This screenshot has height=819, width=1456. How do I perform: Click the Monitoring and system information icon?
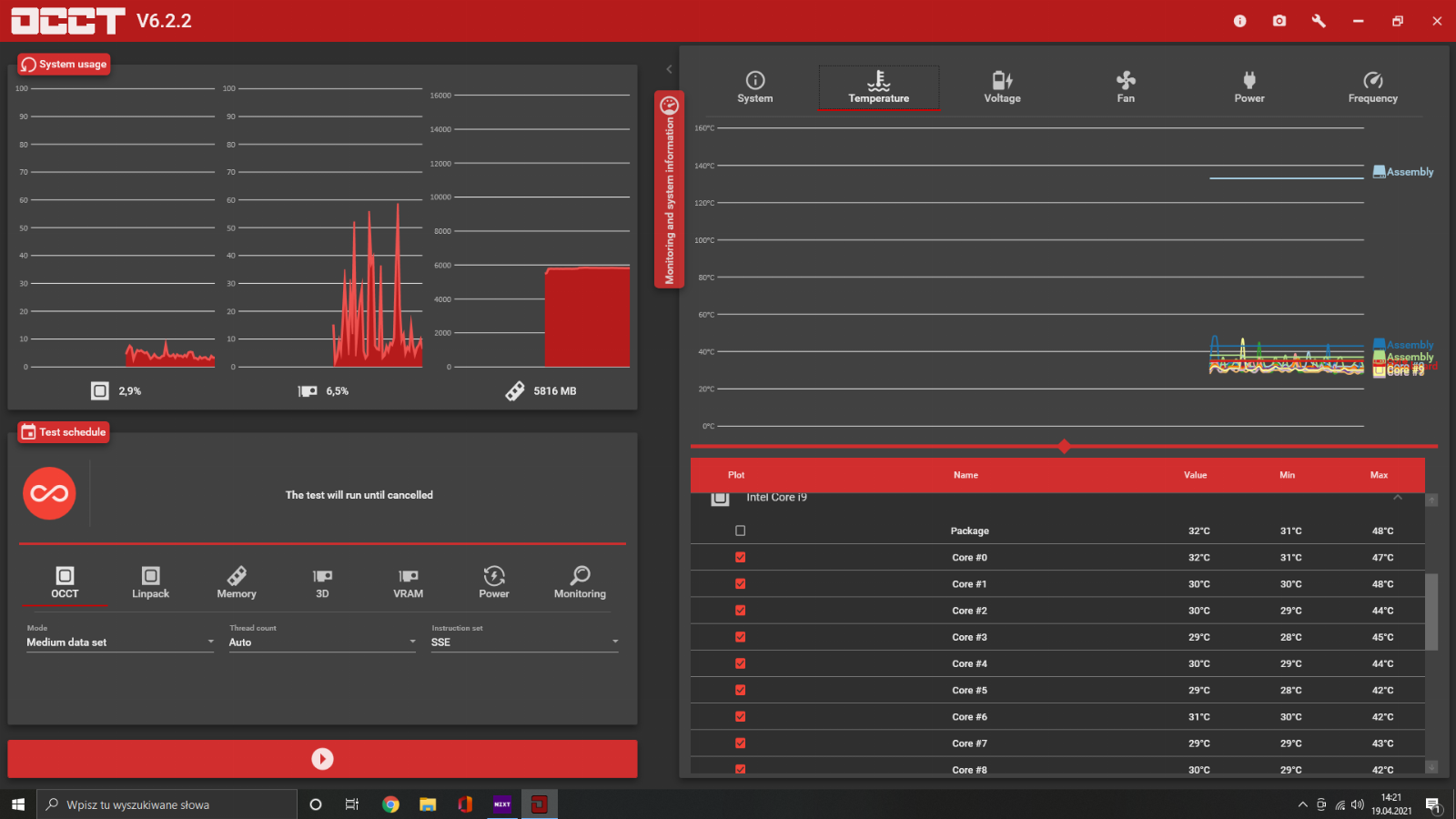(669, 105)
